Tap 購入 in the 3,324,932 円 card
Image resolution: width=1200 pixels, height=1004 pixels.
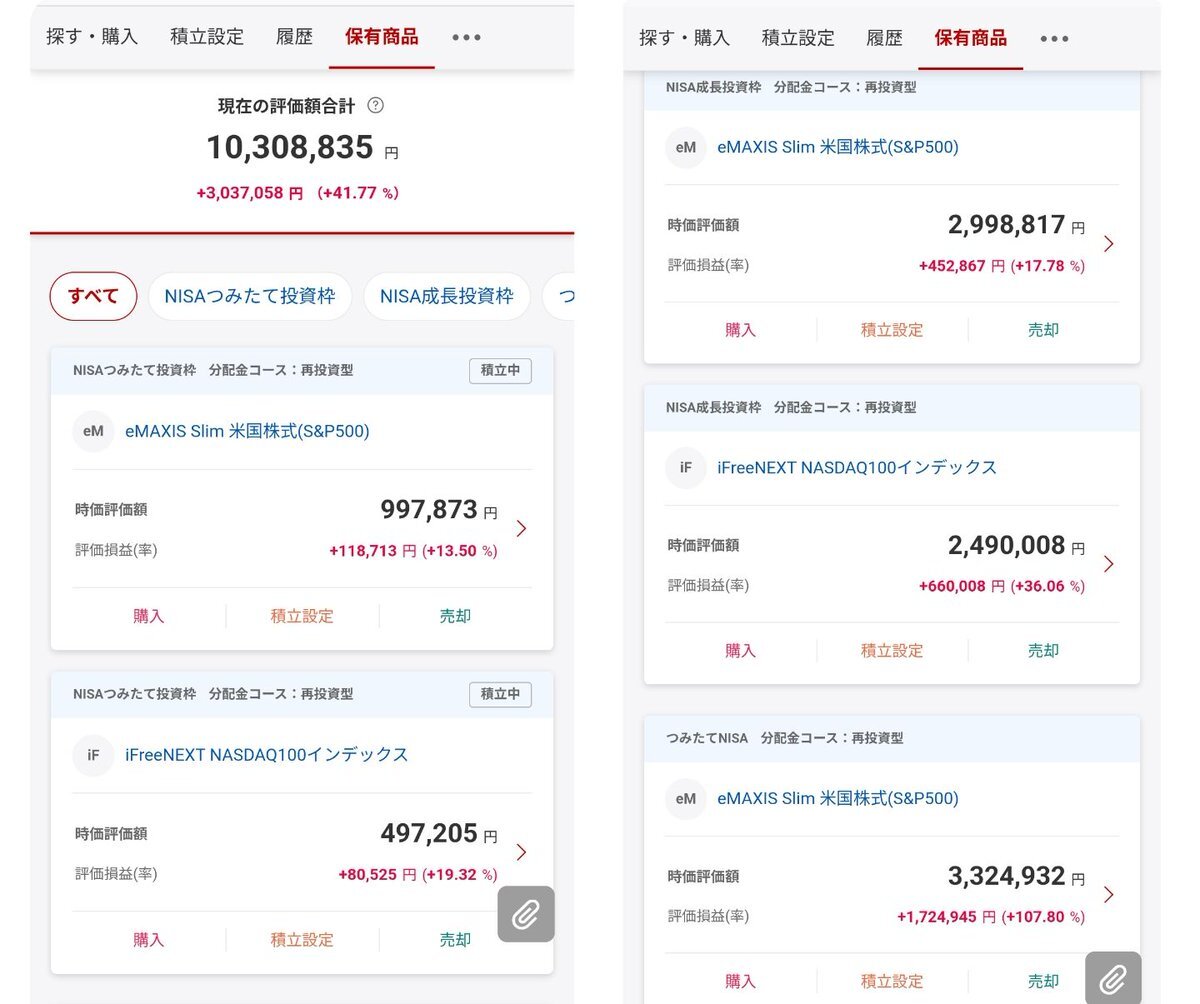(740, 981)
